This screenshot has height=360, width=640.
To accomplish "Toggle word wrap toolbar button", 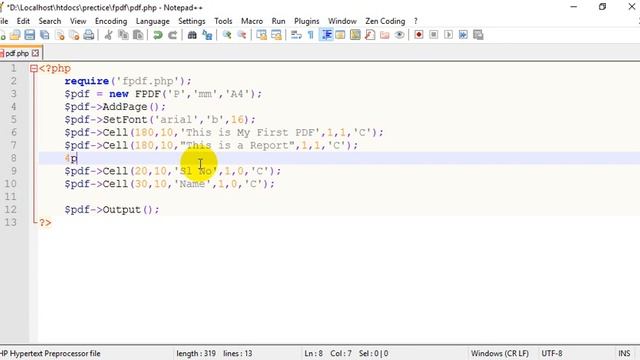I will point(296,35).
